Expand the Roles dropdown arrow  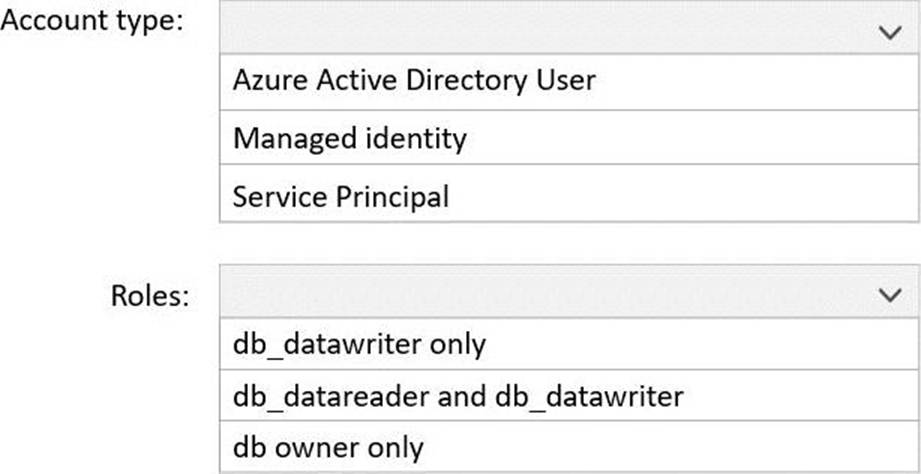(x=889, y=294)
